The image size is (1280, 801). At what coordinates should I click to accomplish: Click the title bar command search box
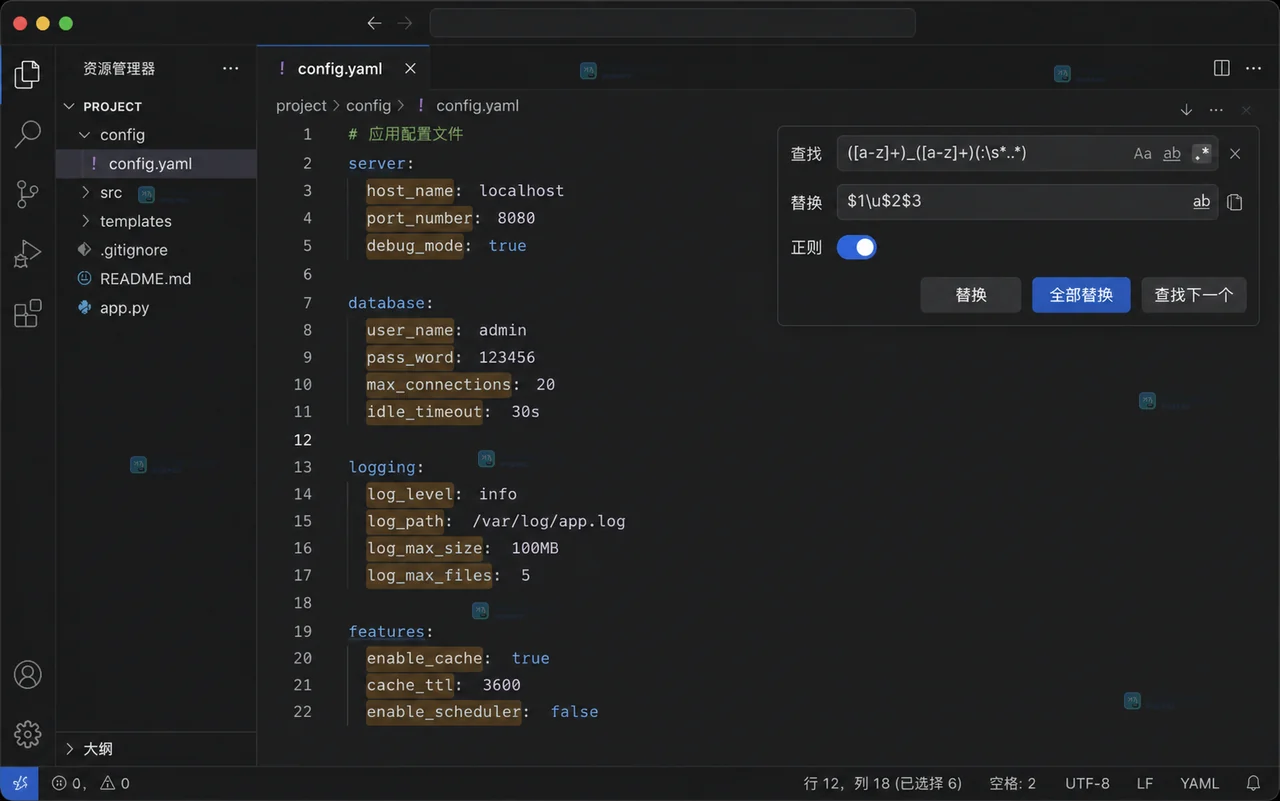pos(673,23)
